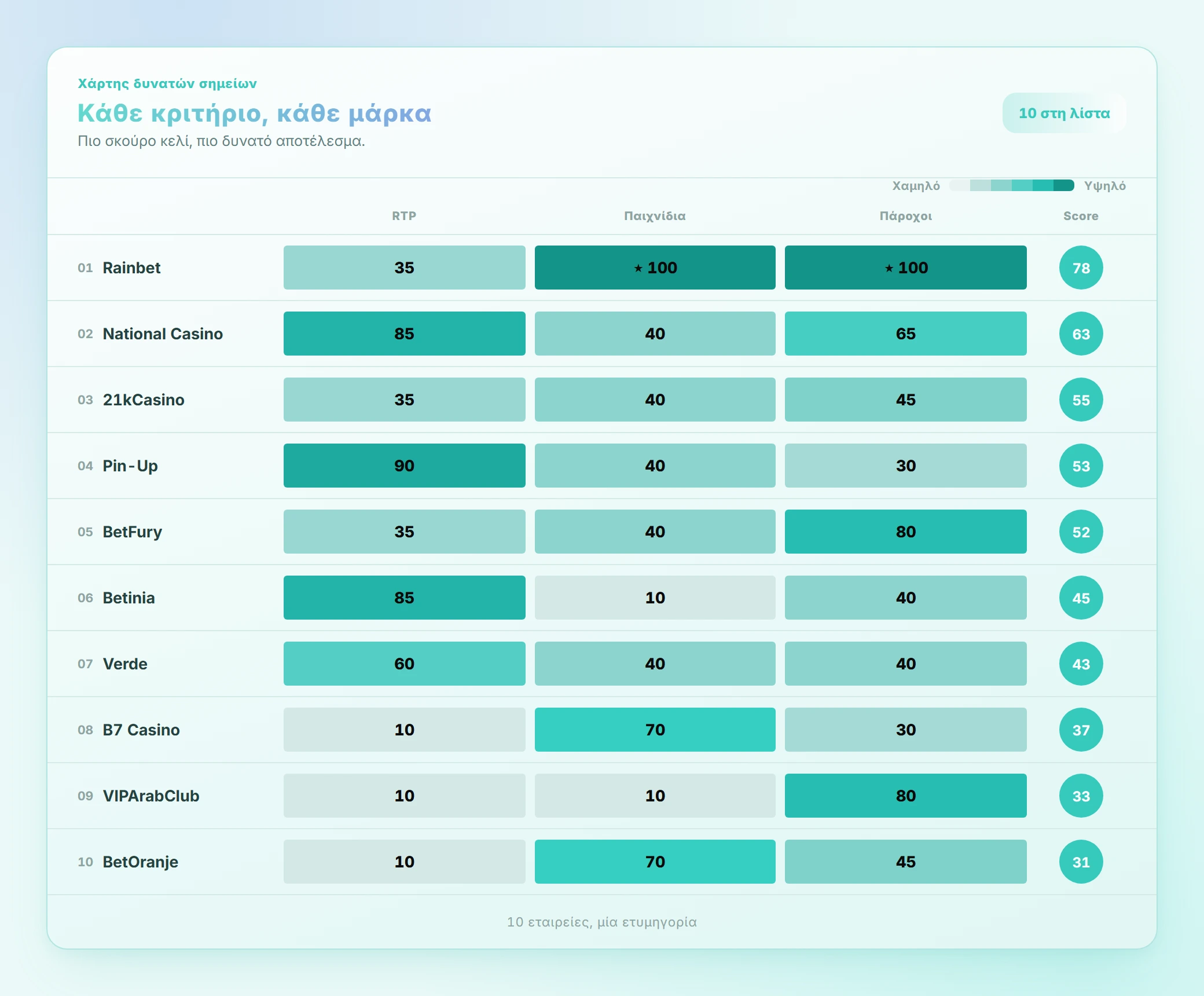Click BetFury's score circle 52
This screenshot has height=996, width=1204.
click(x=1081, y=532)
